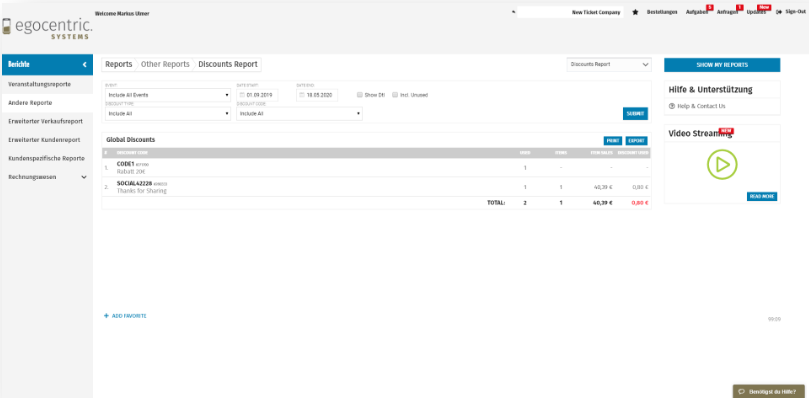Open Kundenspezifische Reporte in the sidebar

(47, 158)
